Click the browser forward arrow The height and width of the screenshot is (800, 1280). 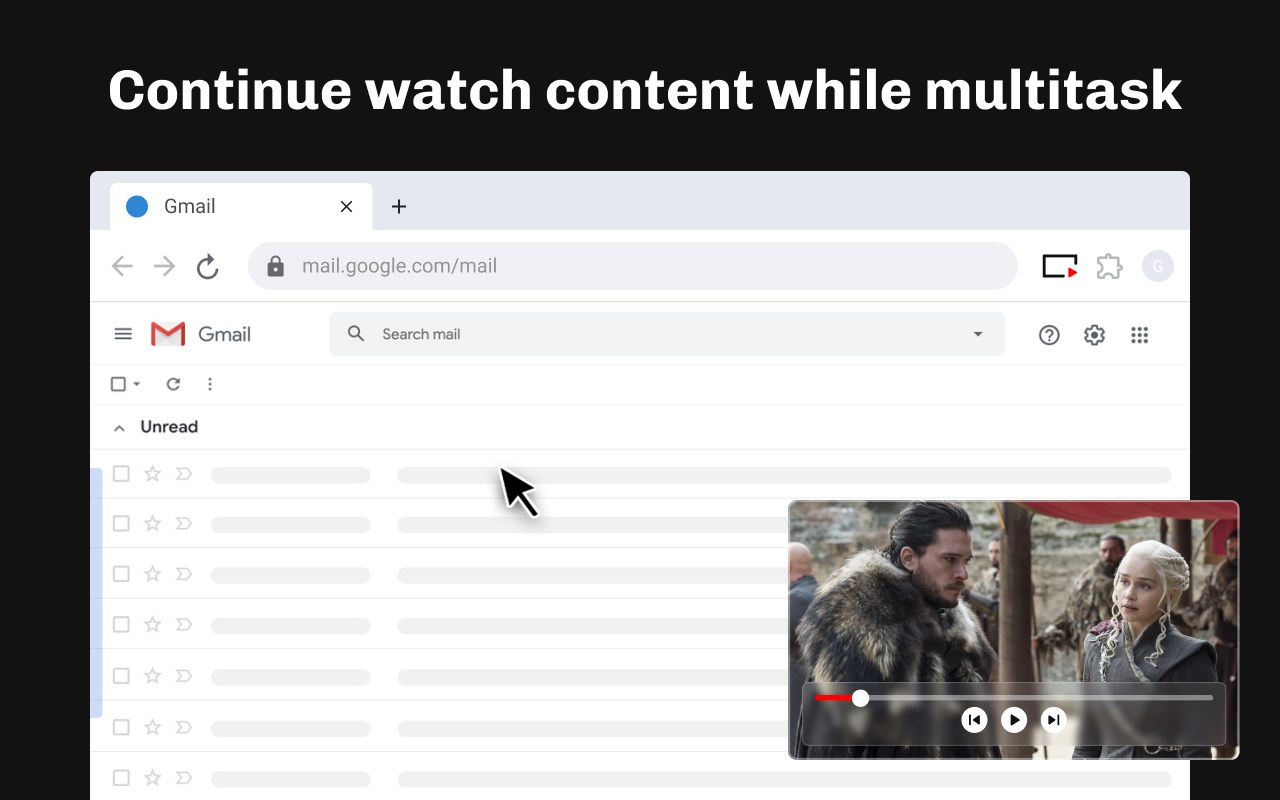(x=164, y=266)
